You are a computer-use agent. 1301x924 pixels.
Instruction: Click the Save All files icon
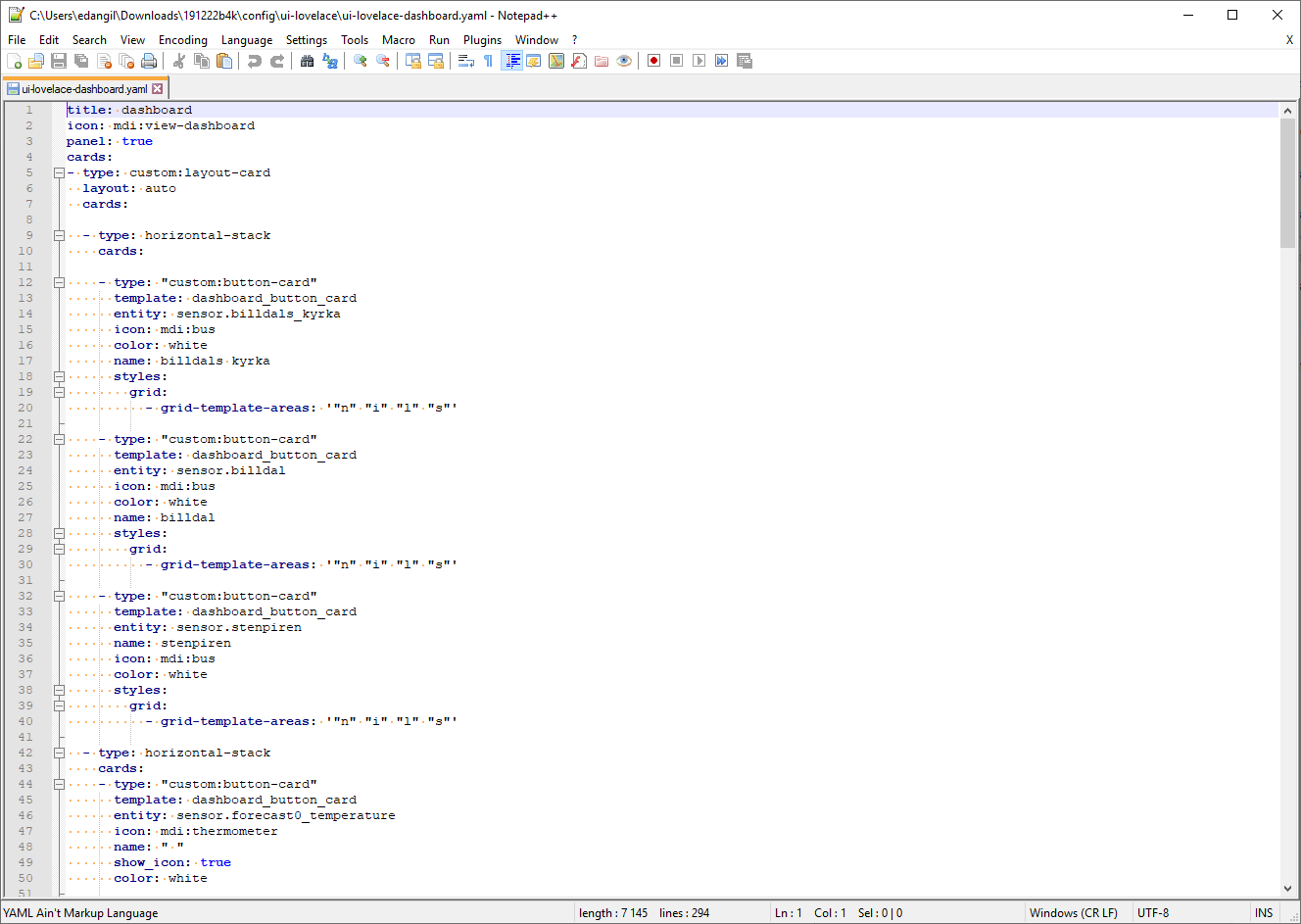(x=80, y=60)
